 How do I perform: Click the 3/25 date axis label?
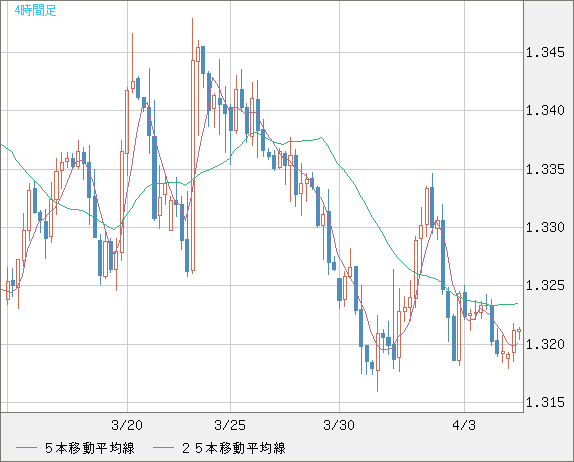(x=230, y=425)
